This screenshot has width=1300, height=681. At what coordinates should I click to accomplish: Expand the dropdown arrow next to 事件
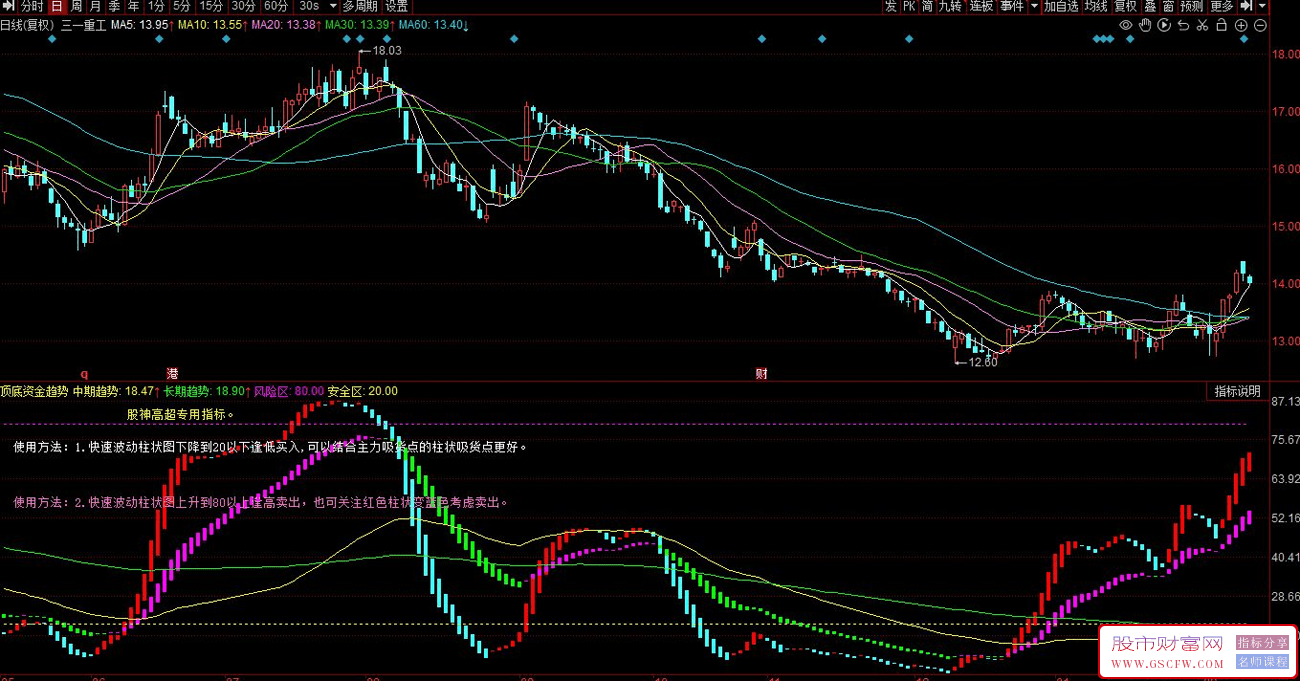pos(1034,6)
